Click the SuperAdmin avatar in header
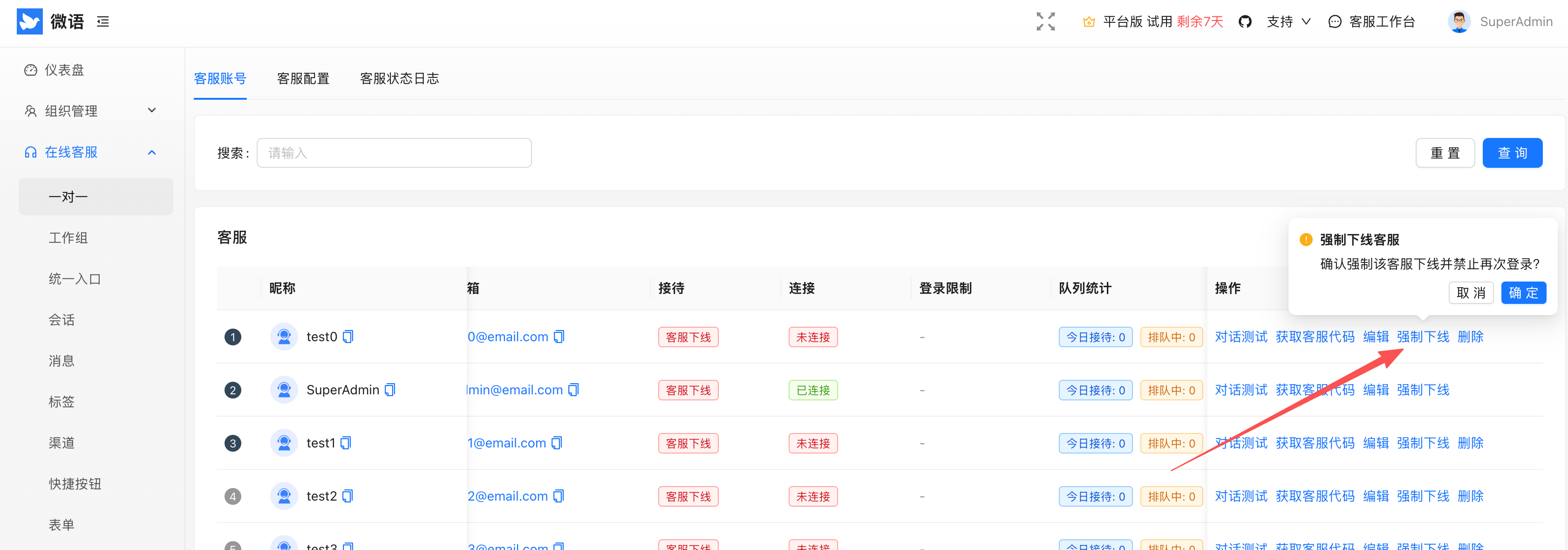The height and width of the screenshot is (550, 1568). [x=1459, y=22]
